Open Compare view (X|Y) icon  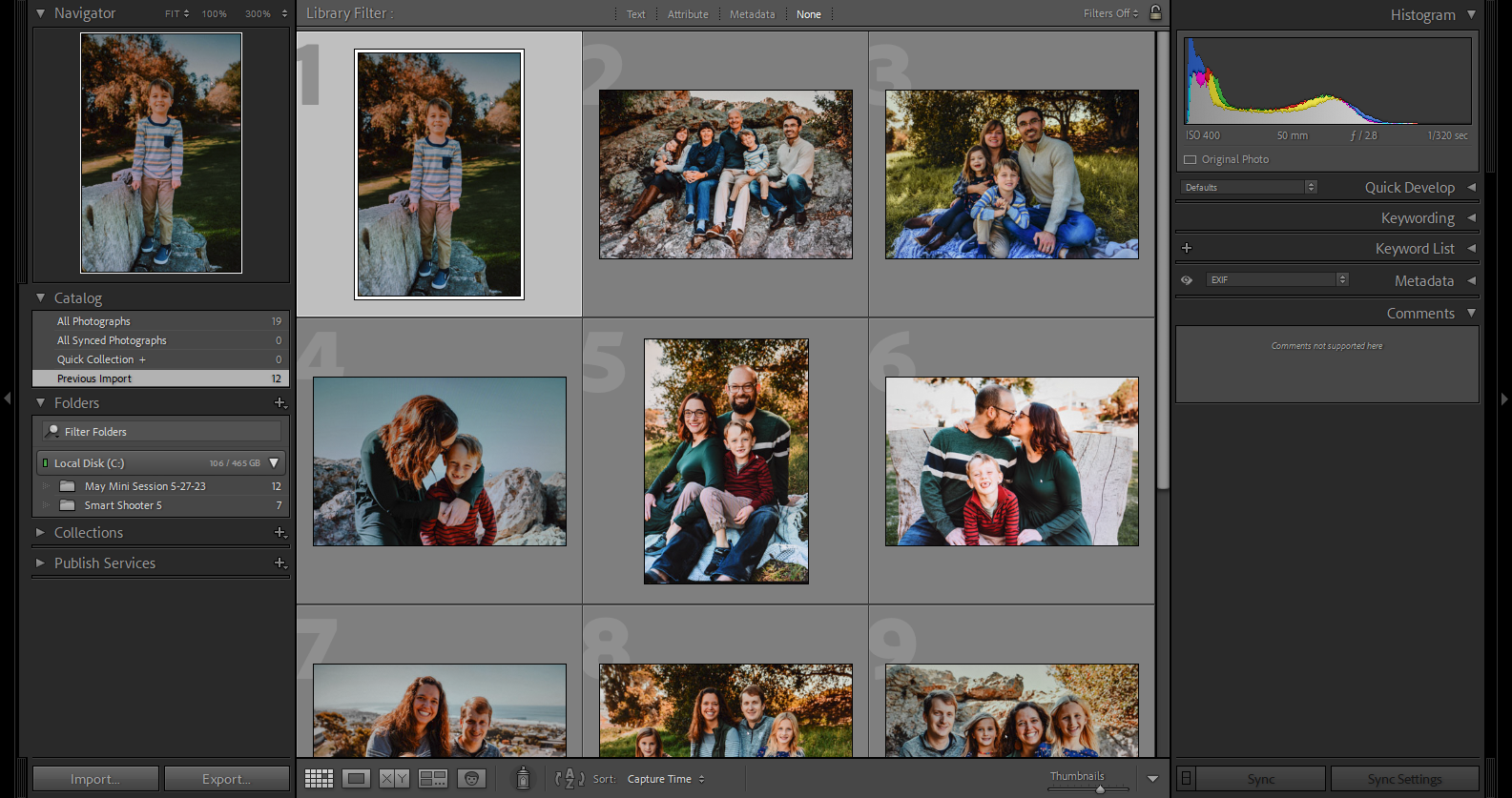point(394,778)
